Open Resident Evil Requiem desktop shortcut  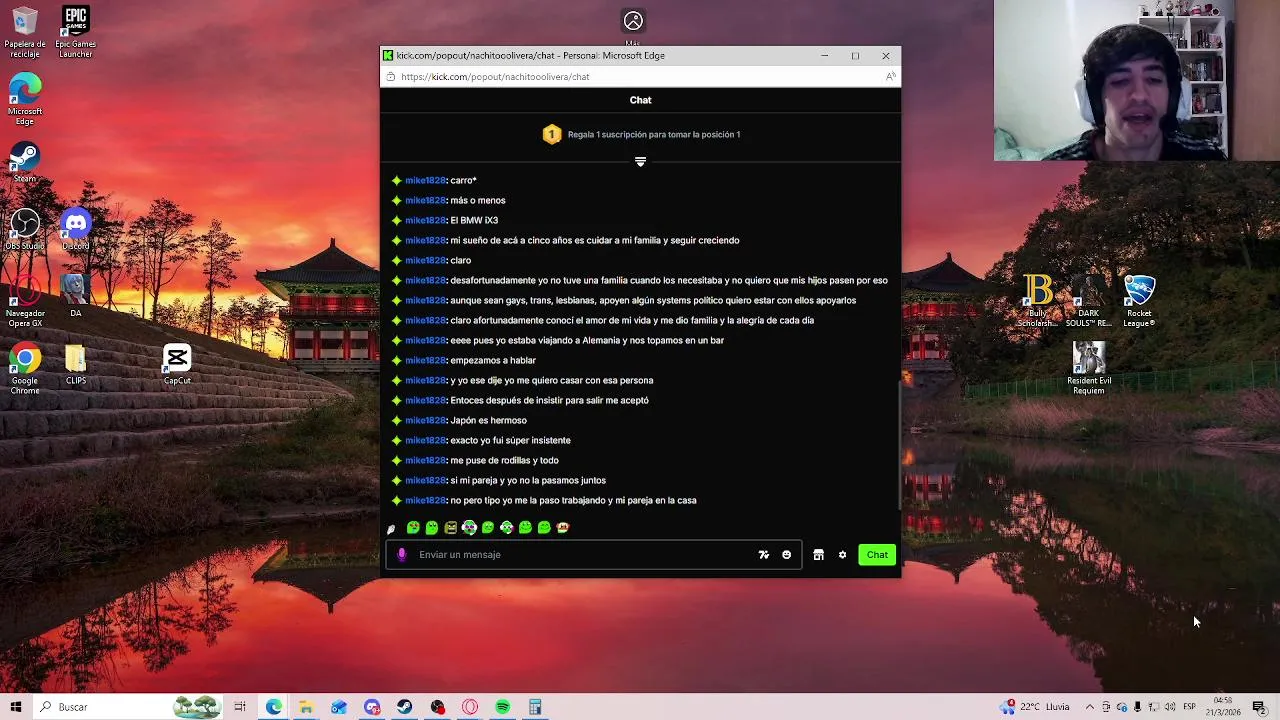pos(1089,368)
